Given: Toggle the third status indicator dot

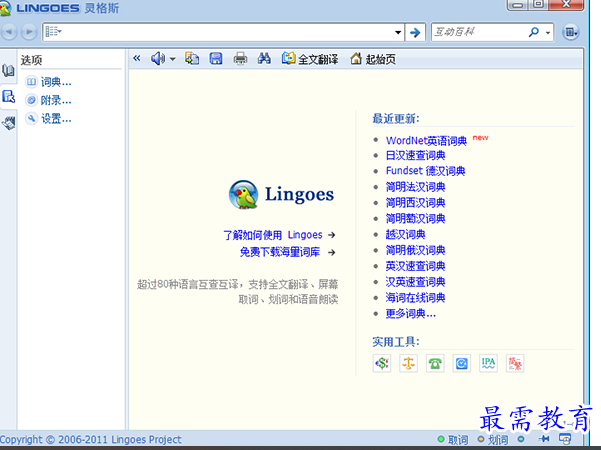Looking at the screenshot, I should (521, 439).
